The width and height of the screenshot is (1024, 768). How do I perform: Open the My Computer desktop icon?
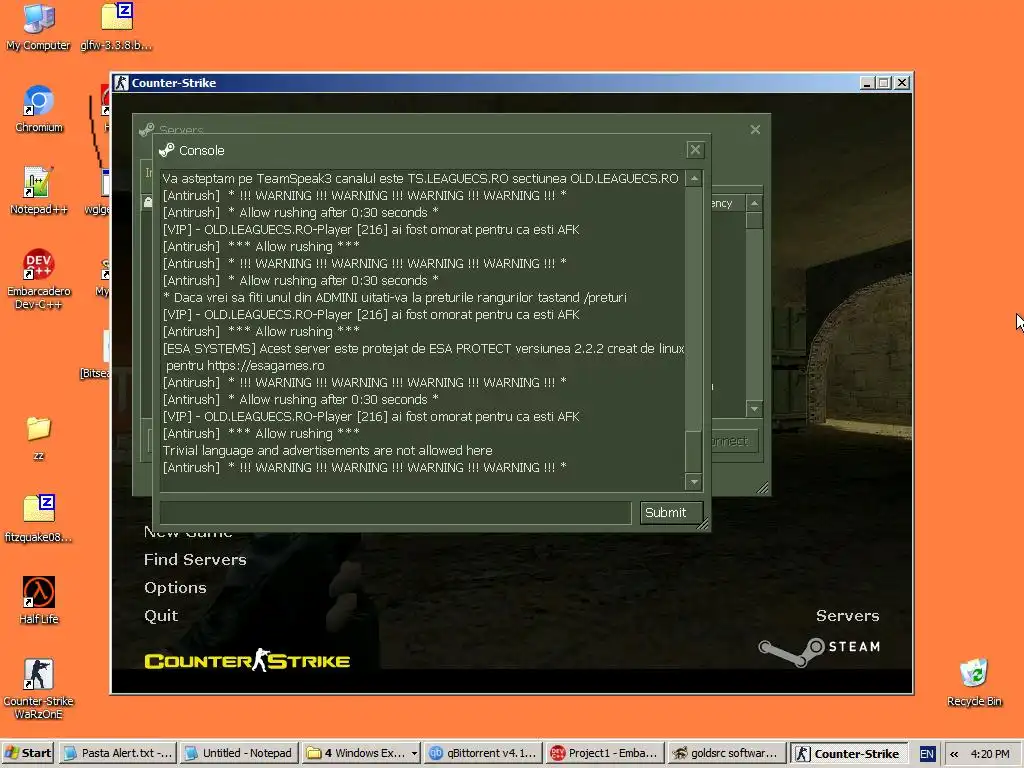(x=38, y=26)
